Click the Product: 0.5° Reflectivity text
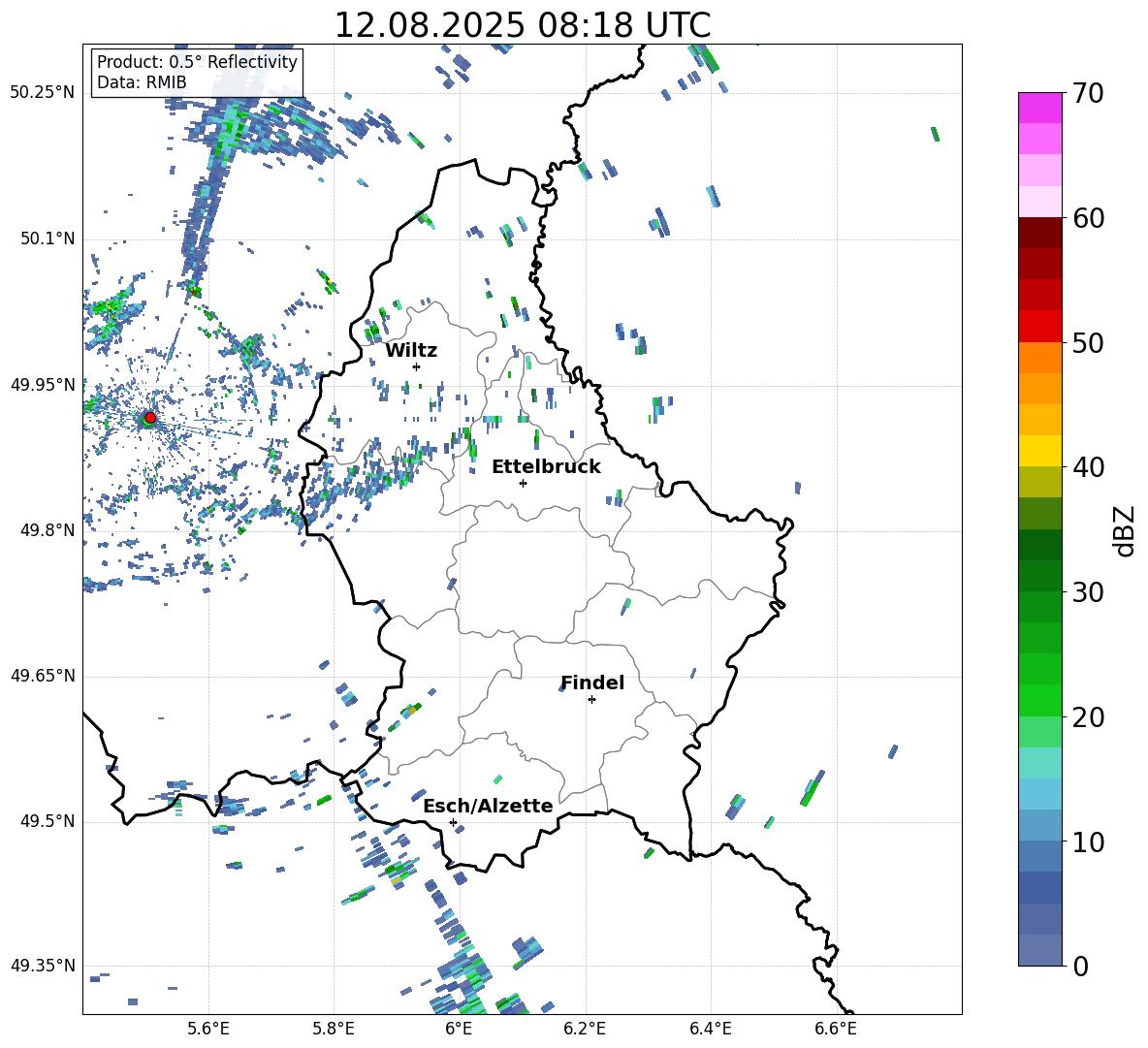The image size is (1148, 1048). (x=197, y=61)
